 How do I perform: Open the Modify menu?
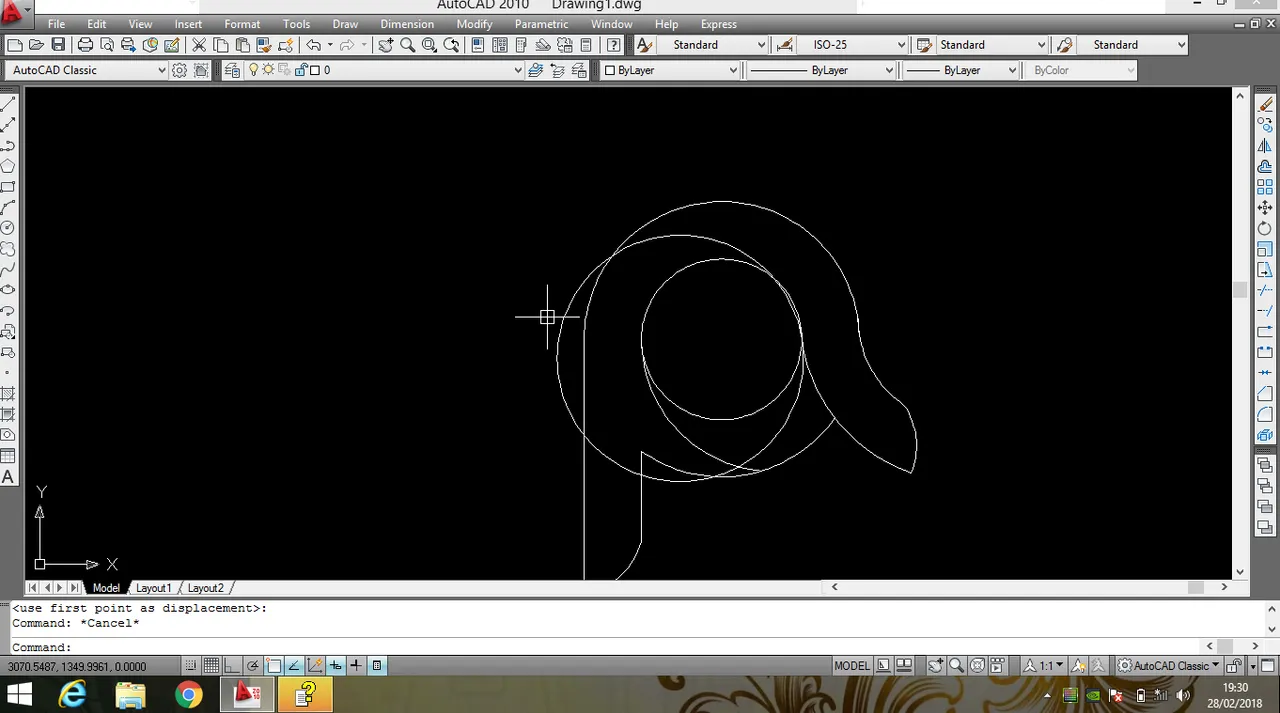(474, 24)
